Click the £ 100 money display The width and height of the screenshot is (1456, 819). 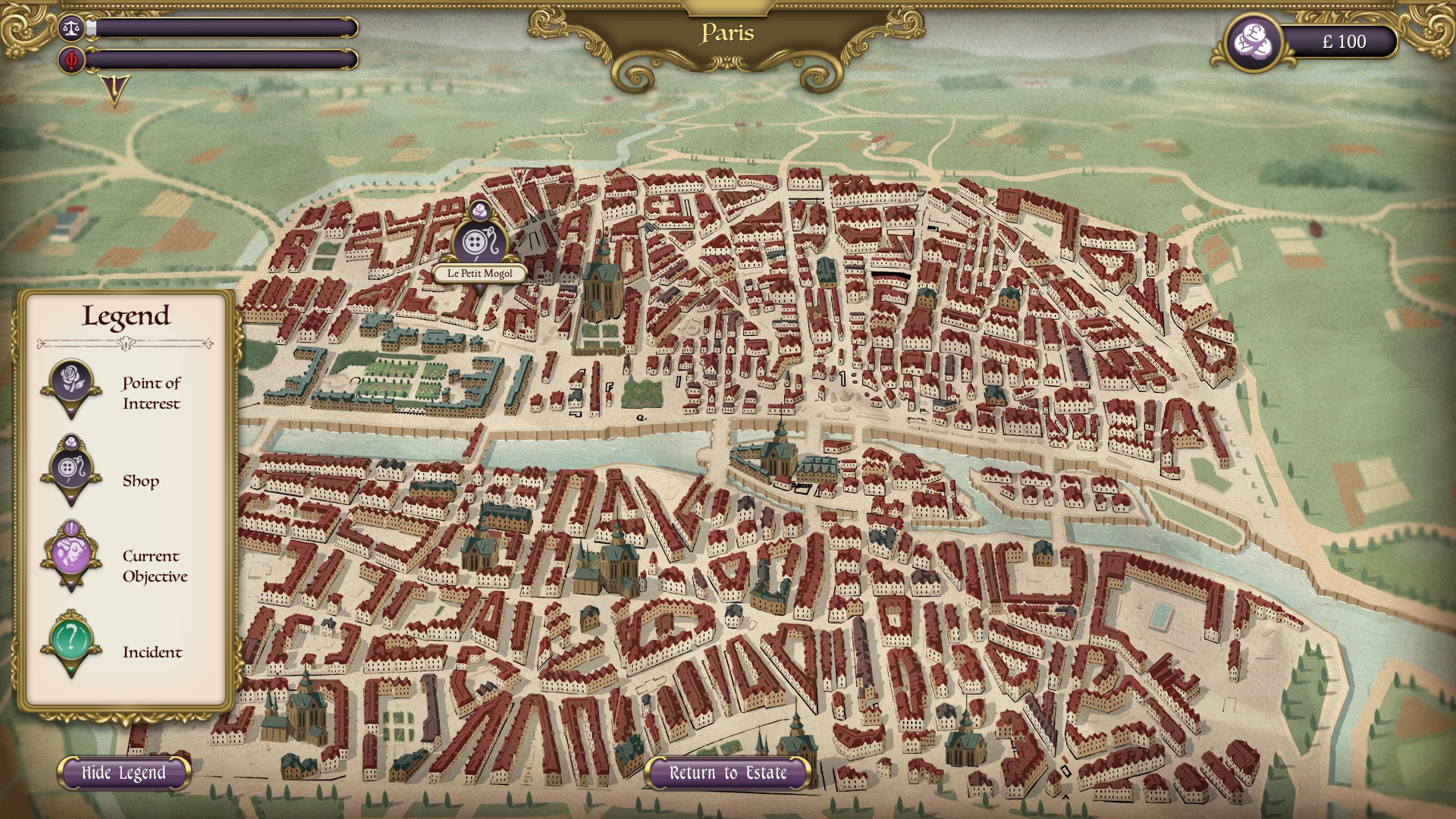click(x=1344, y=42)
